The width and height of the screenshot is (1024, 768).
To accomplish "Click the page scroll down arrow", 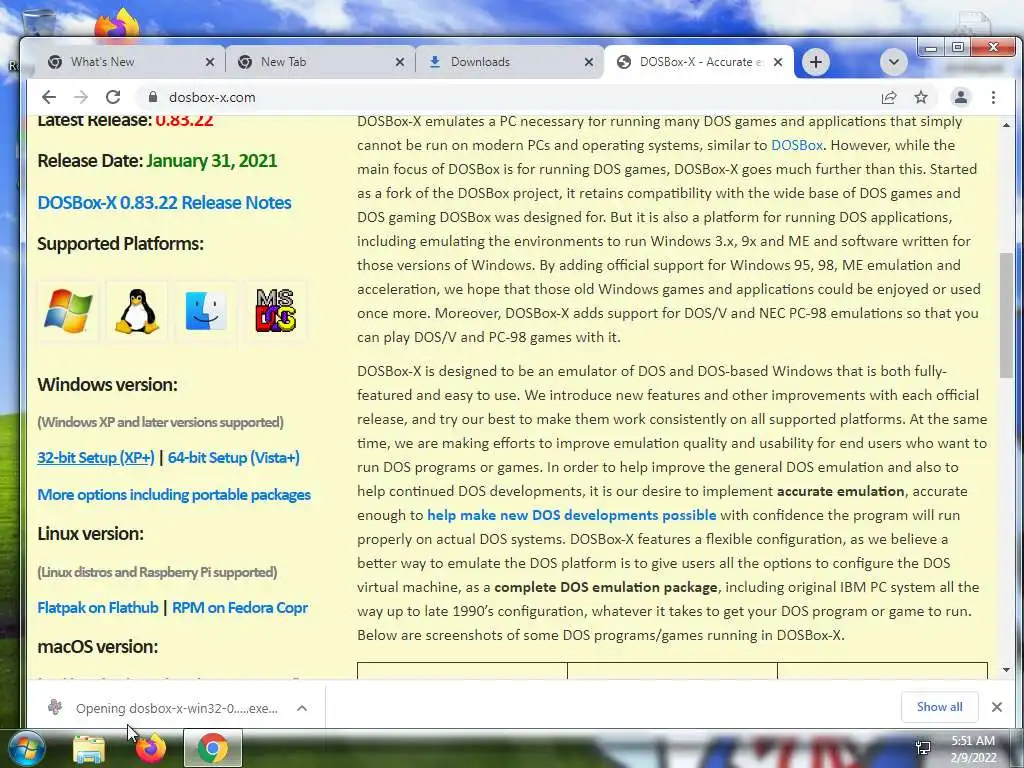I will pos(1006,670).
